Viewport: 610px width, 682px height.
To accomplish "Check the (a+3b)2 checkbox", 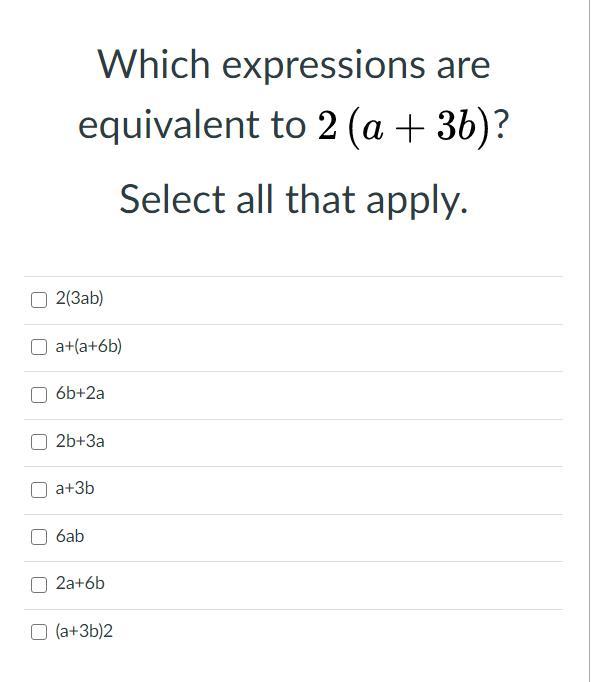I will coord(39,632).
